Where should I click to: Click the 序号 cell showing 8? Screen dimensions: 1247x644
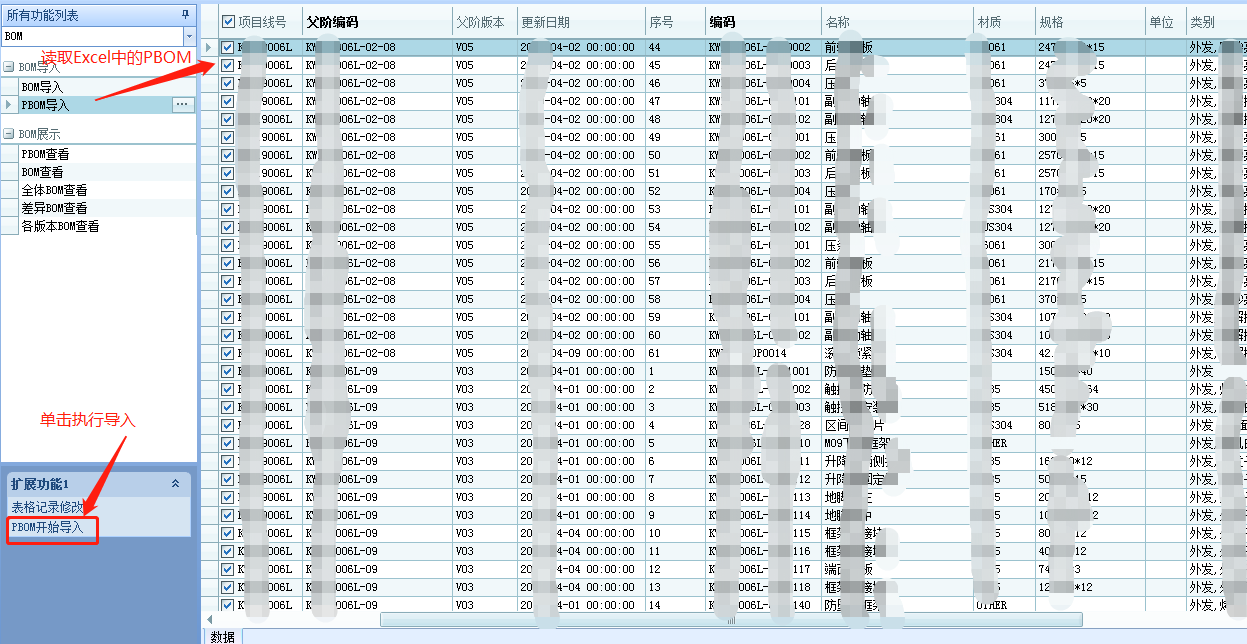(675, 497)
